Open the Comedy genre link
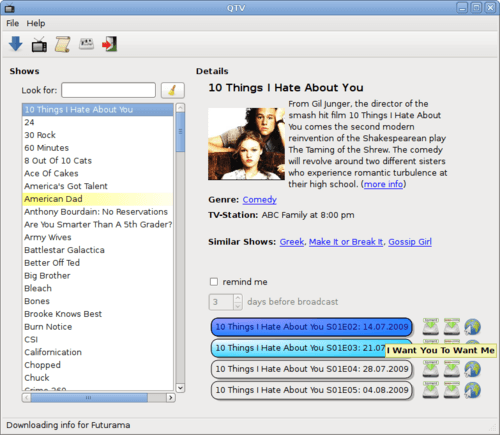The height and width of the screenshot is (435, 500). (259, 200)
